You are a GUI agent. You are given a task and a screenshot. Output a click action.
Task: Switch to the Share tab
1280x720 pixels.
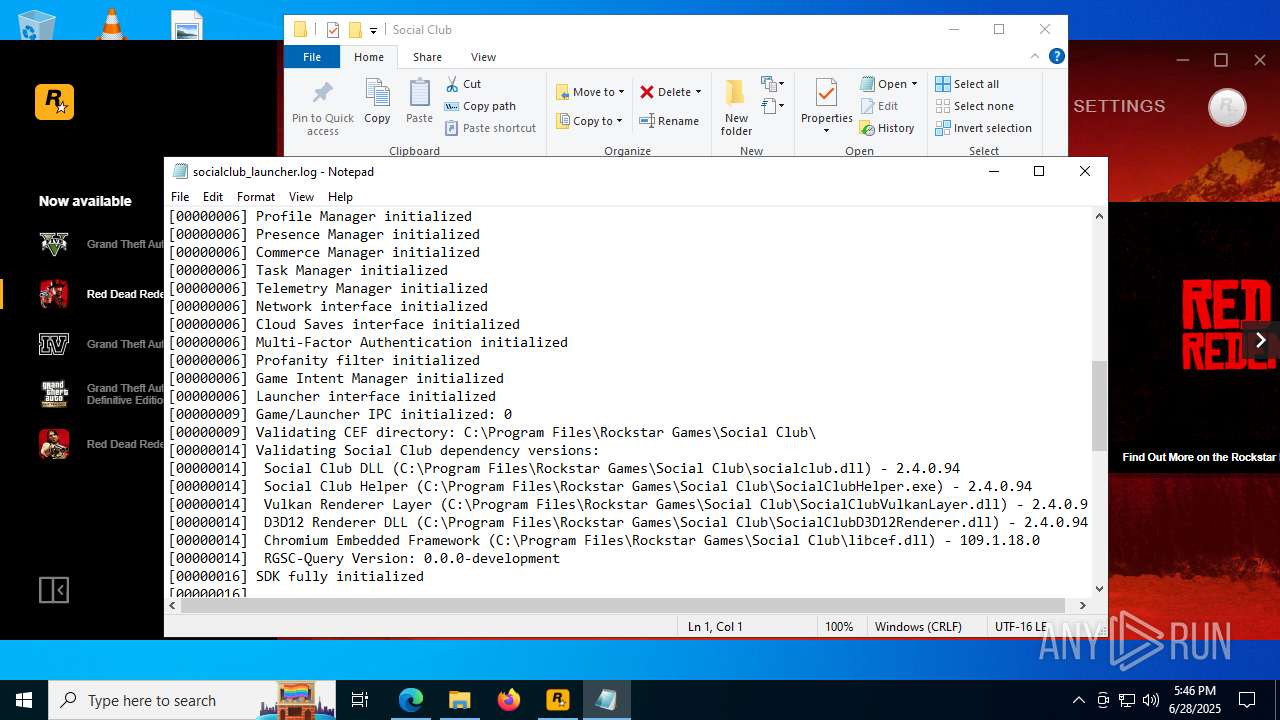point(427,57)
